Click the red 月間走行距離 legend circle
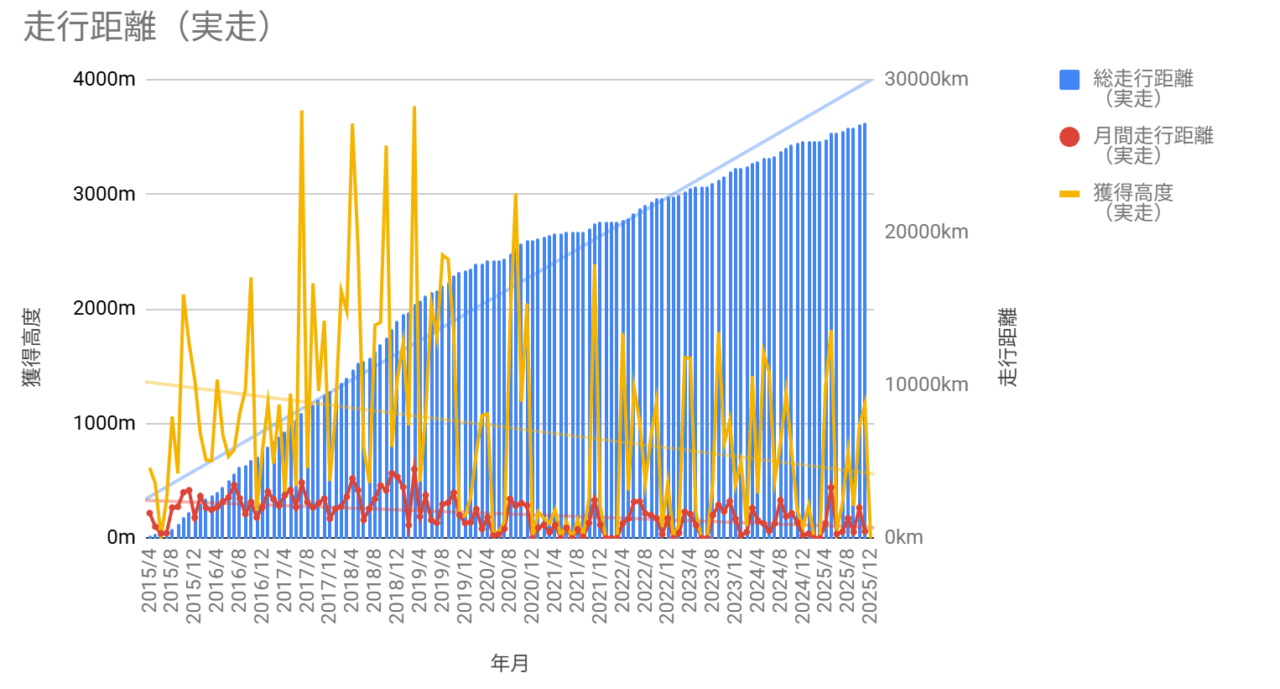Viewport: 1280px width, 689px height. (1070, 137)
